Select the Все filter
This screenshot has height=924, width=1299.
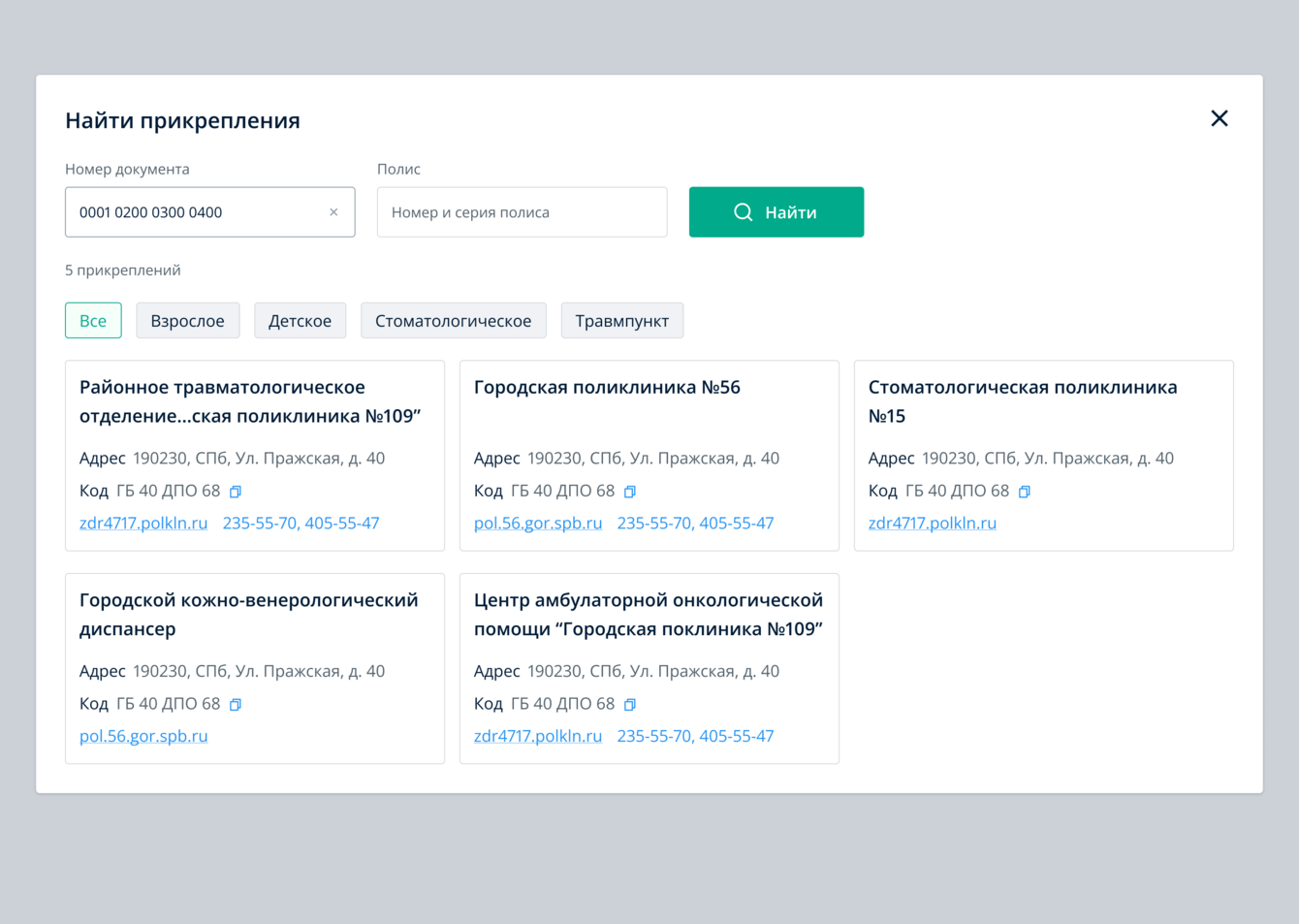[x=93, y=321]
